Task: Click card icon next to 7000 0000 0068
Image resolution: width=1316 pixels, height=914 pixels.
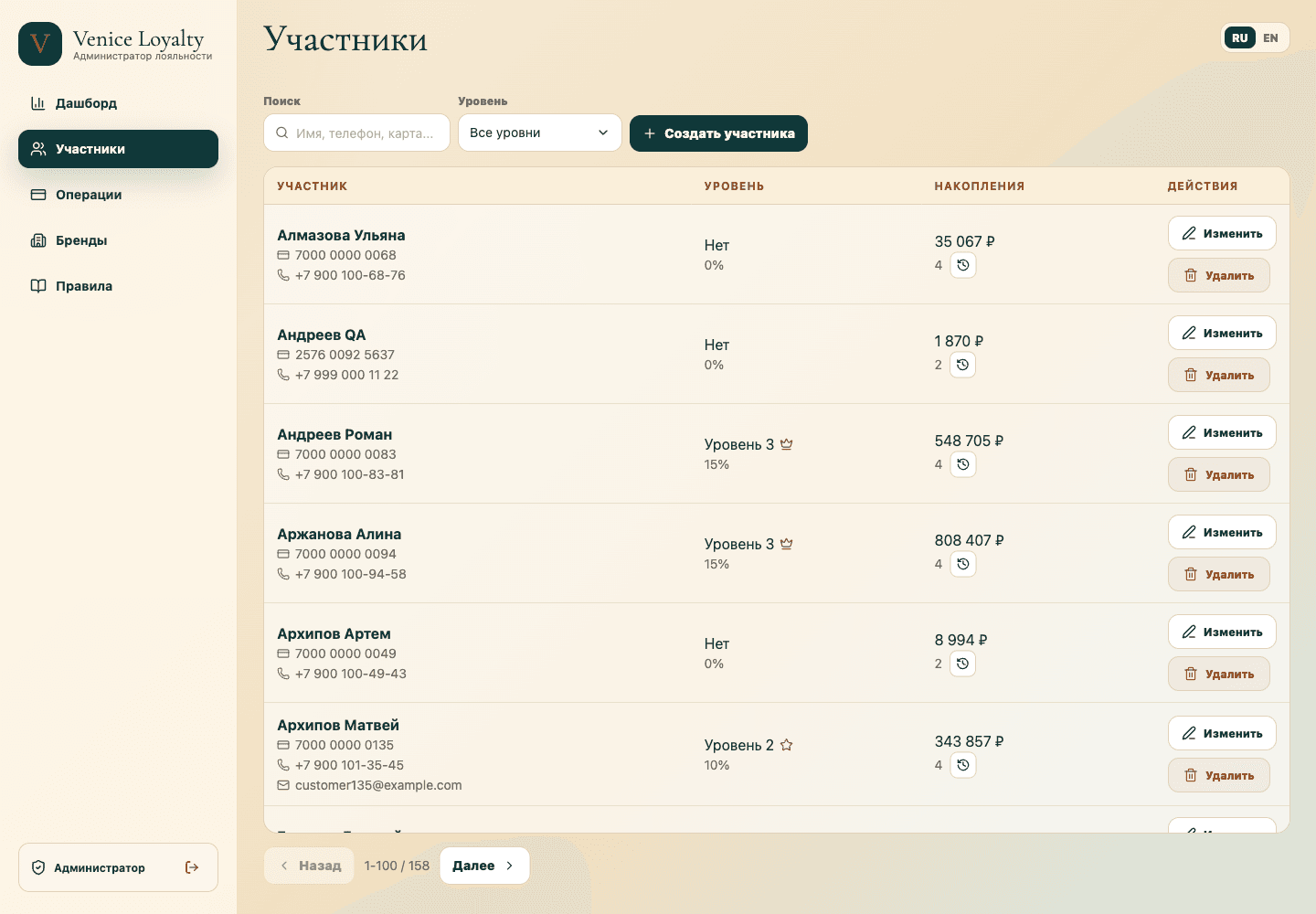Action: [283, 255]
